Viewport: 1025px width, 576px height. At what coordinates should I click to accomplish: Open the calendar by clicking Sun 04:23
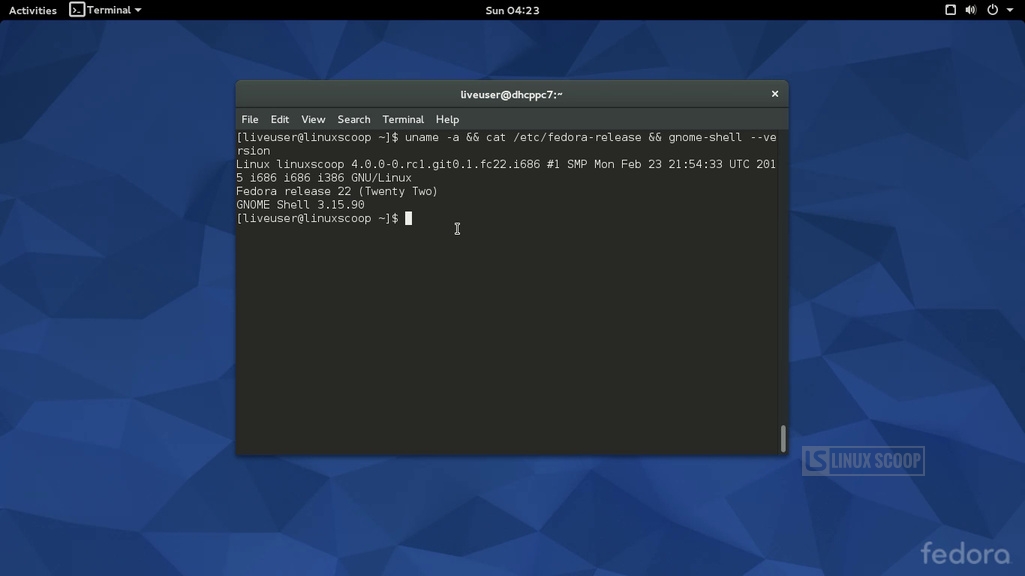[511, 9]
